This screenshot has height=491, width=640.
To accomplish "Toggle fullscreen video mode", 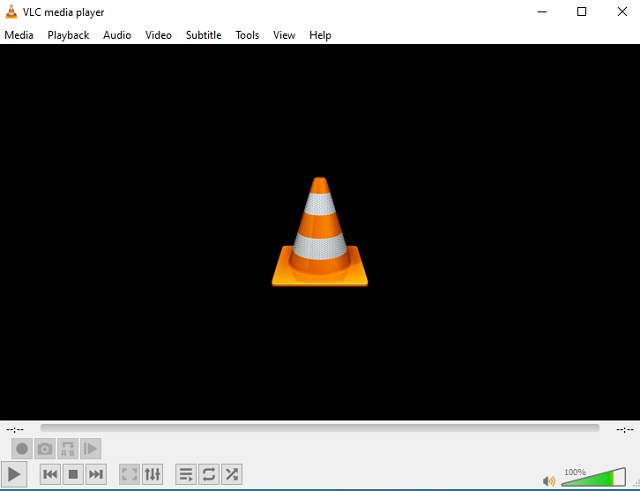I will pos(129,474).
